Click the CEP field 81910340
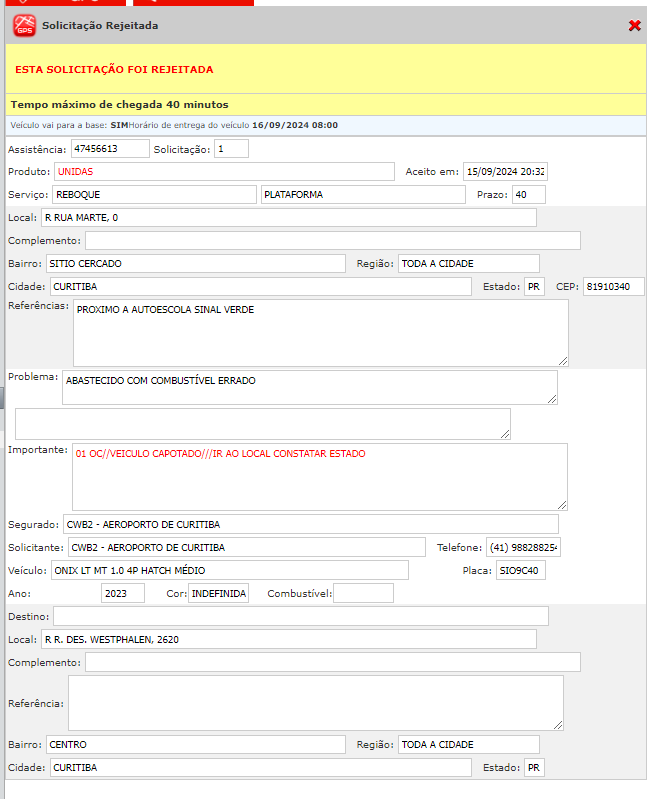The image size is (662, 799). (614, 286)
